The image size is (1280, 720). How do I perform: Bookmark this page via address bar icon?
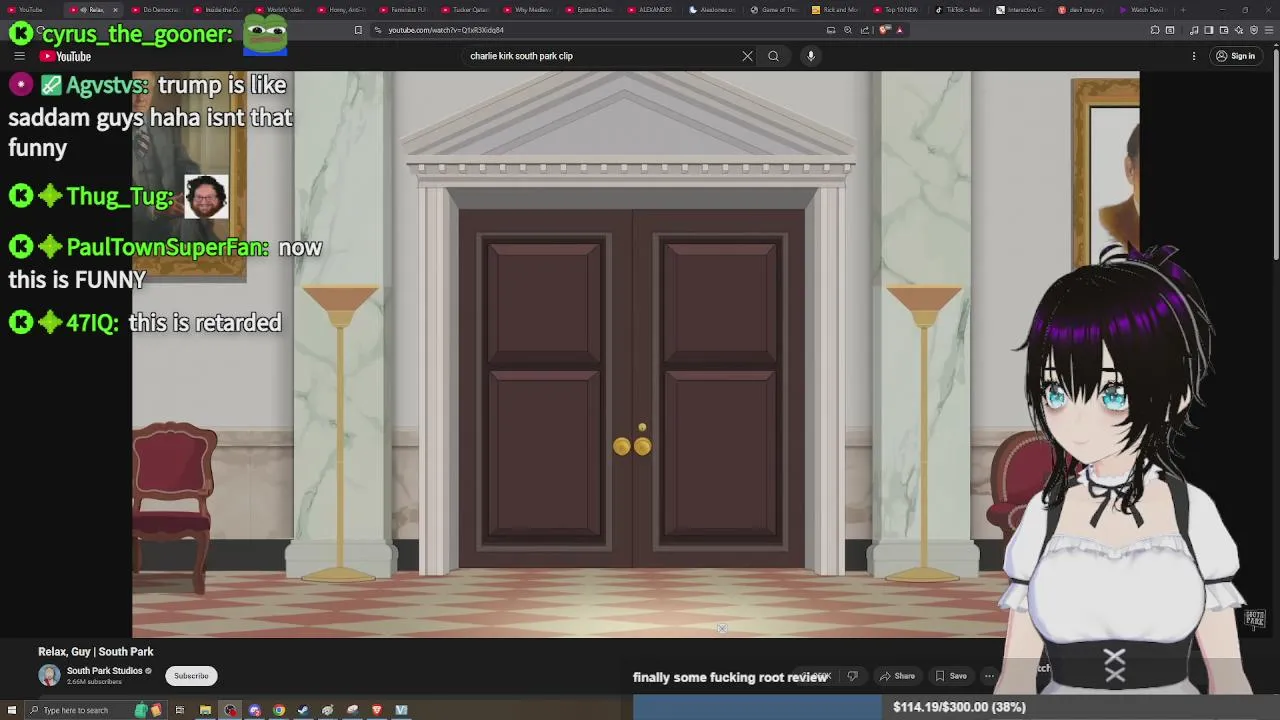(x=358, y=30)
